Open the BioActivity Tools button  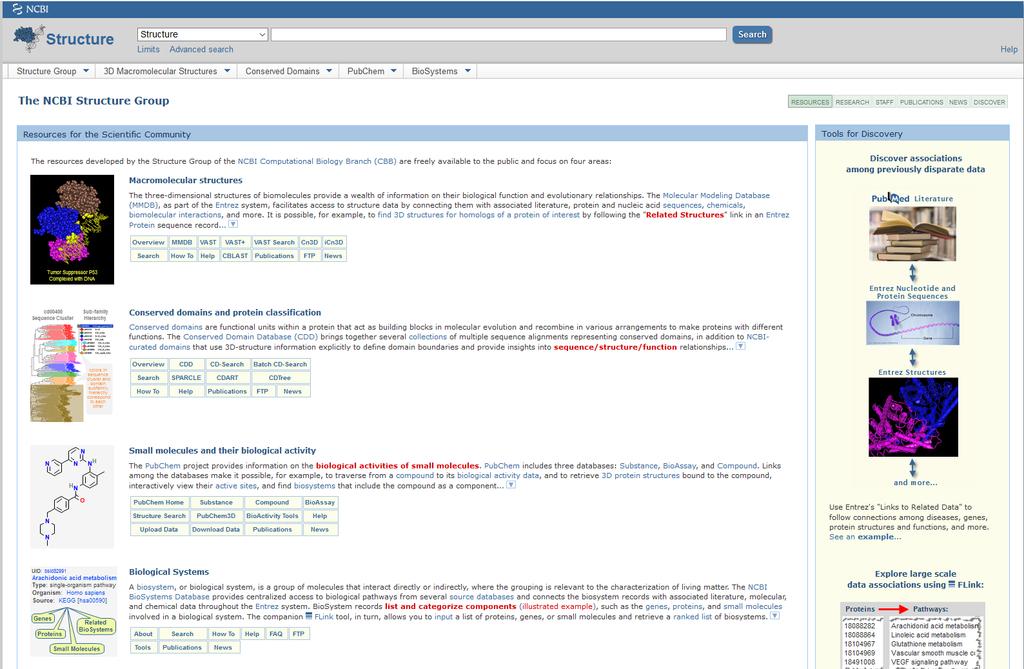coord(272,516)
